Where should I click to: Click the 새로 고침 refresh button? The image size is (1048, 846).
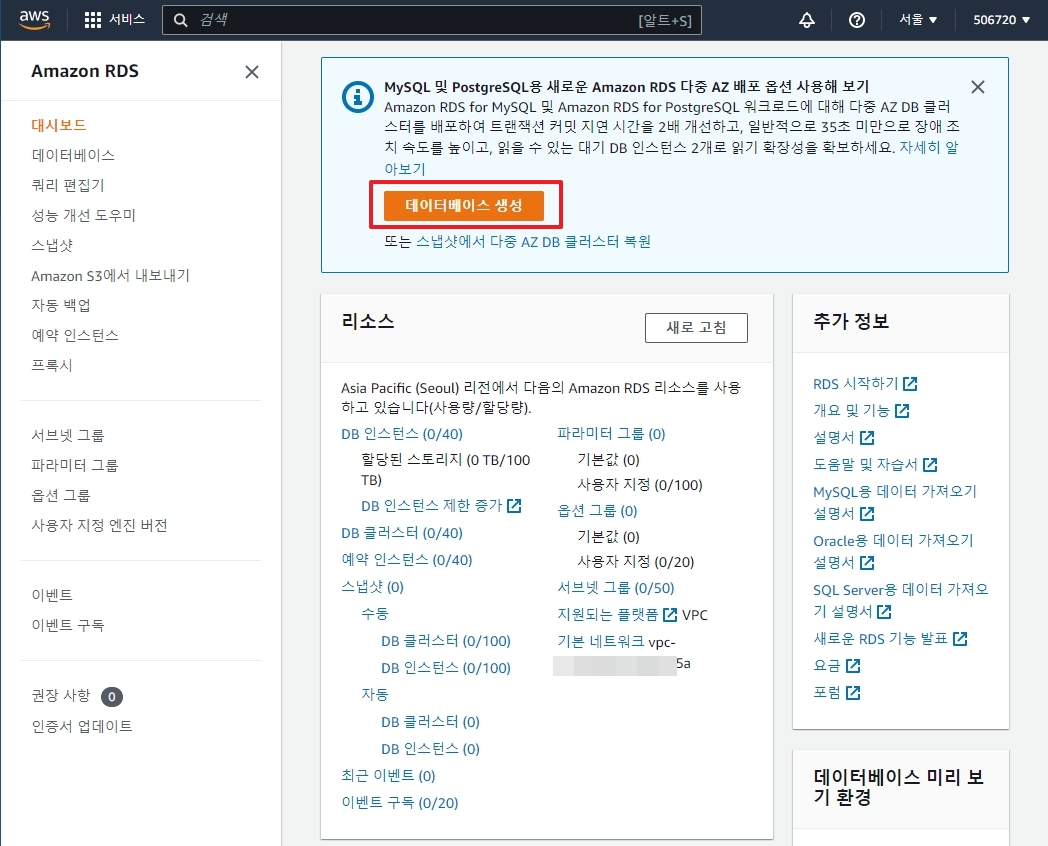[696, 327]
